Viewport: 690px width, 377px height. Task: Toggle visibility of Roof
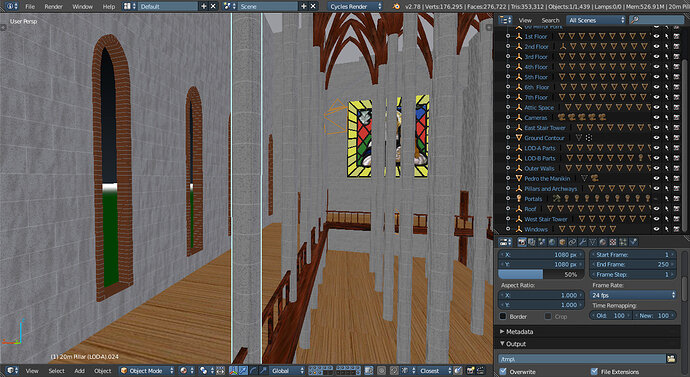coord(657,209)
